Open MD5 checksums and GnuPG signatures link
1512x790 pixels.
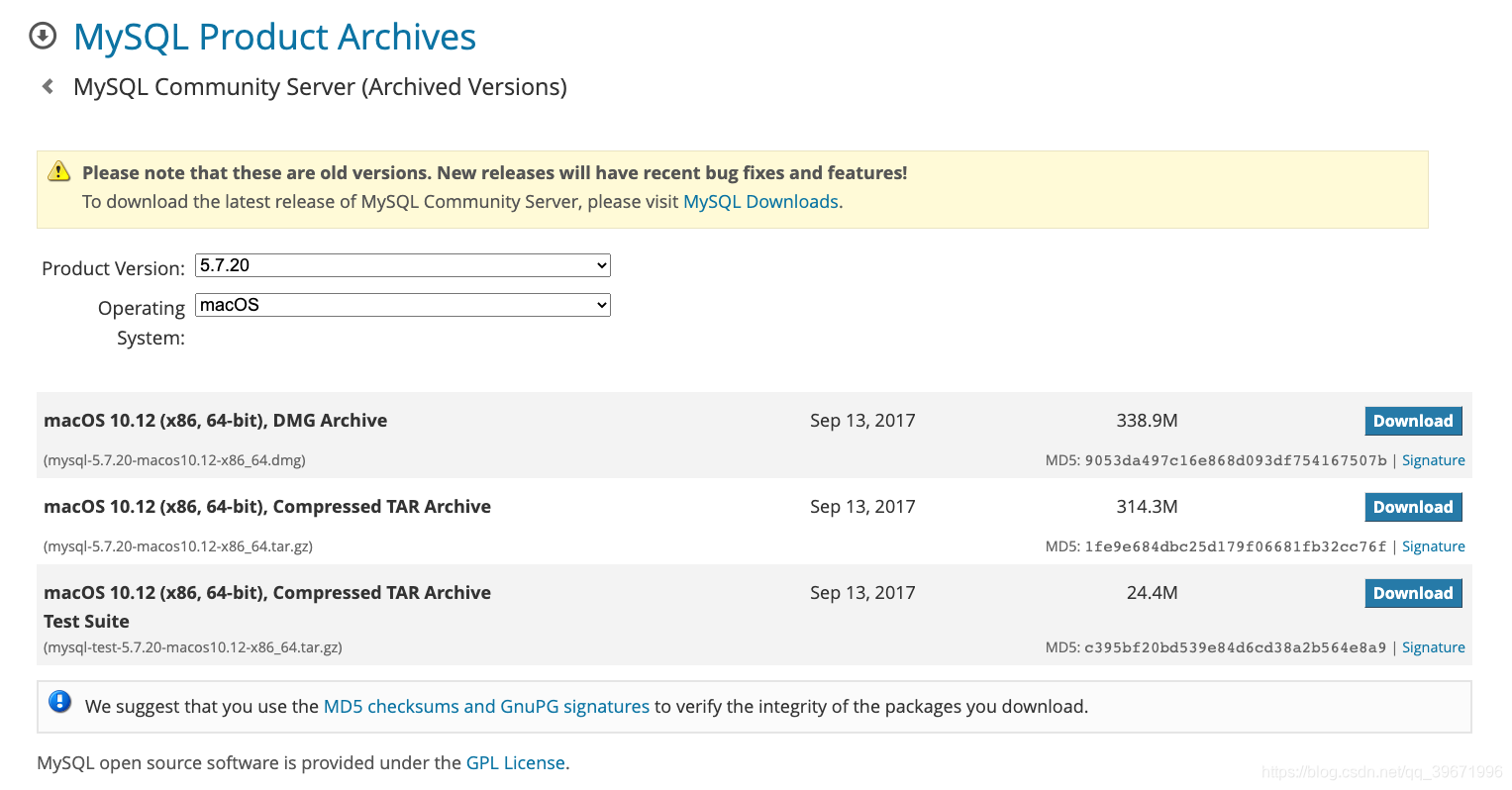[486, 706]
